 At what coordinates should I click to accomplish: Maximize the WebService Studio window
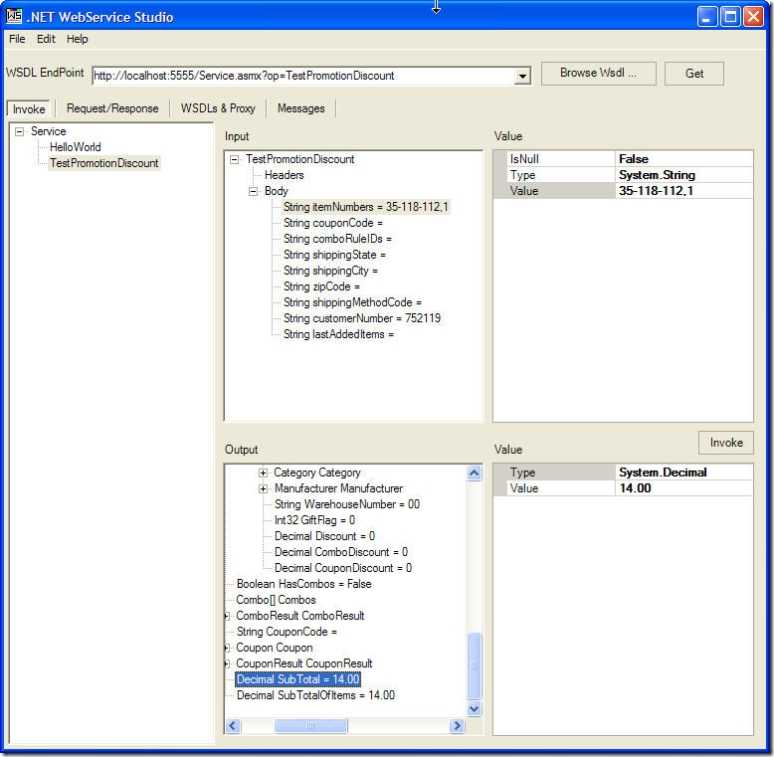coord(730,16)
